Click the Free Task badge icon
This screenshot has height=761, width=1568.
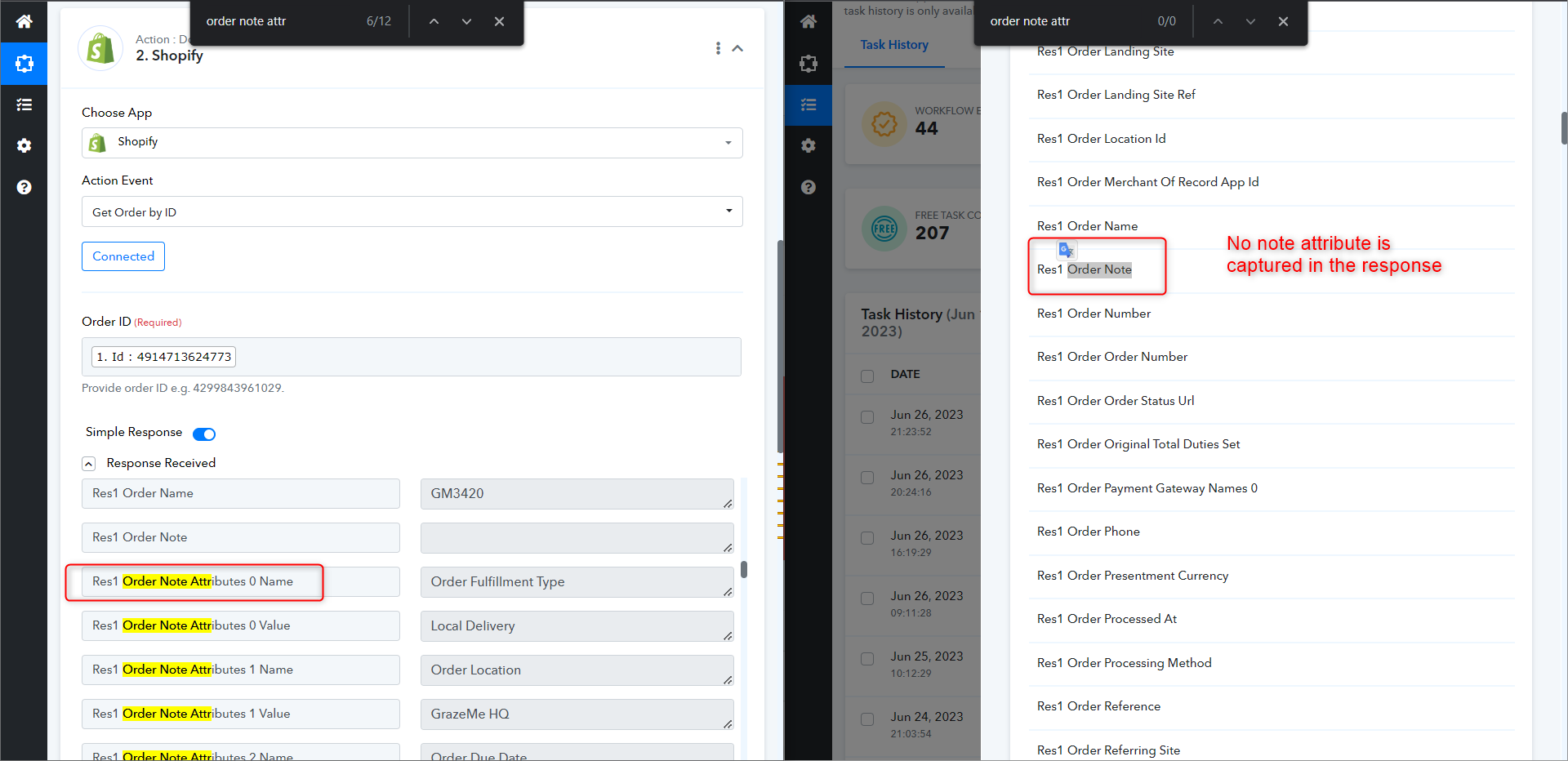(x=884, y=228)
